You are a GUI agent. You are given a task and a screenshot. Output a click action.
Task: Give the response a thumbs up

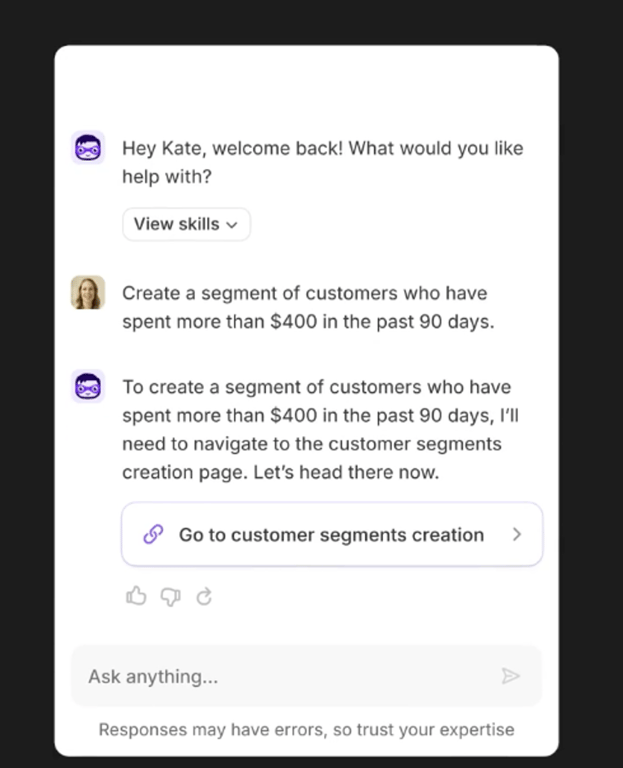tap(136, 596)
